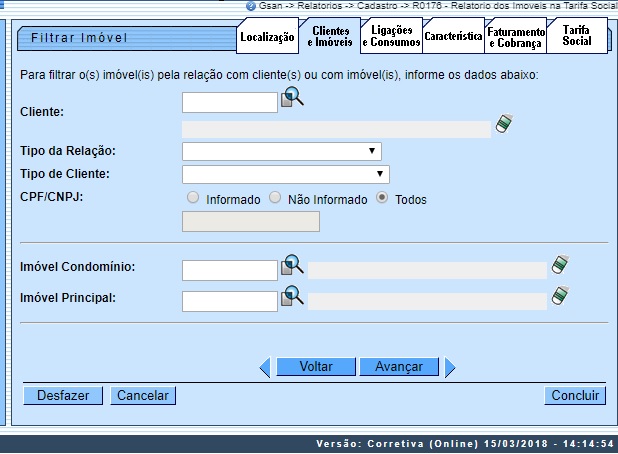
Task: Click the Cliente code input field
Action: (x=229, y=102)
